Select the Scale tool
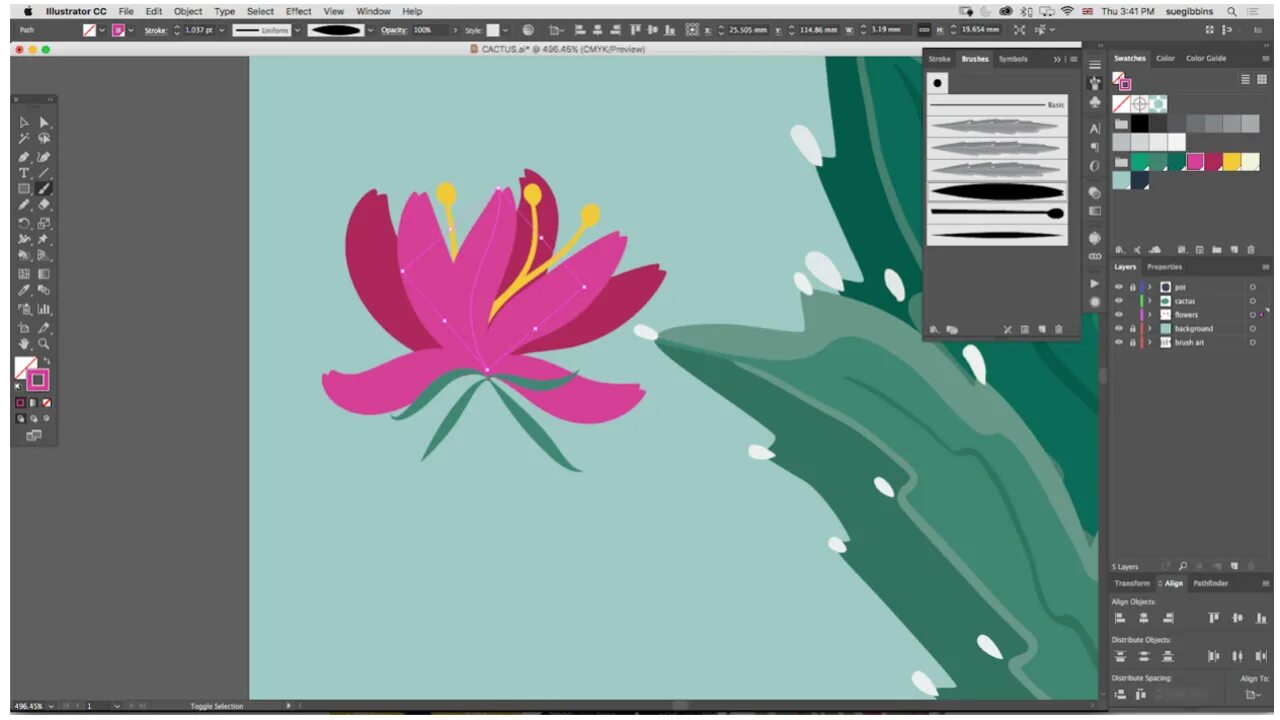 click(x=44, y=223)
